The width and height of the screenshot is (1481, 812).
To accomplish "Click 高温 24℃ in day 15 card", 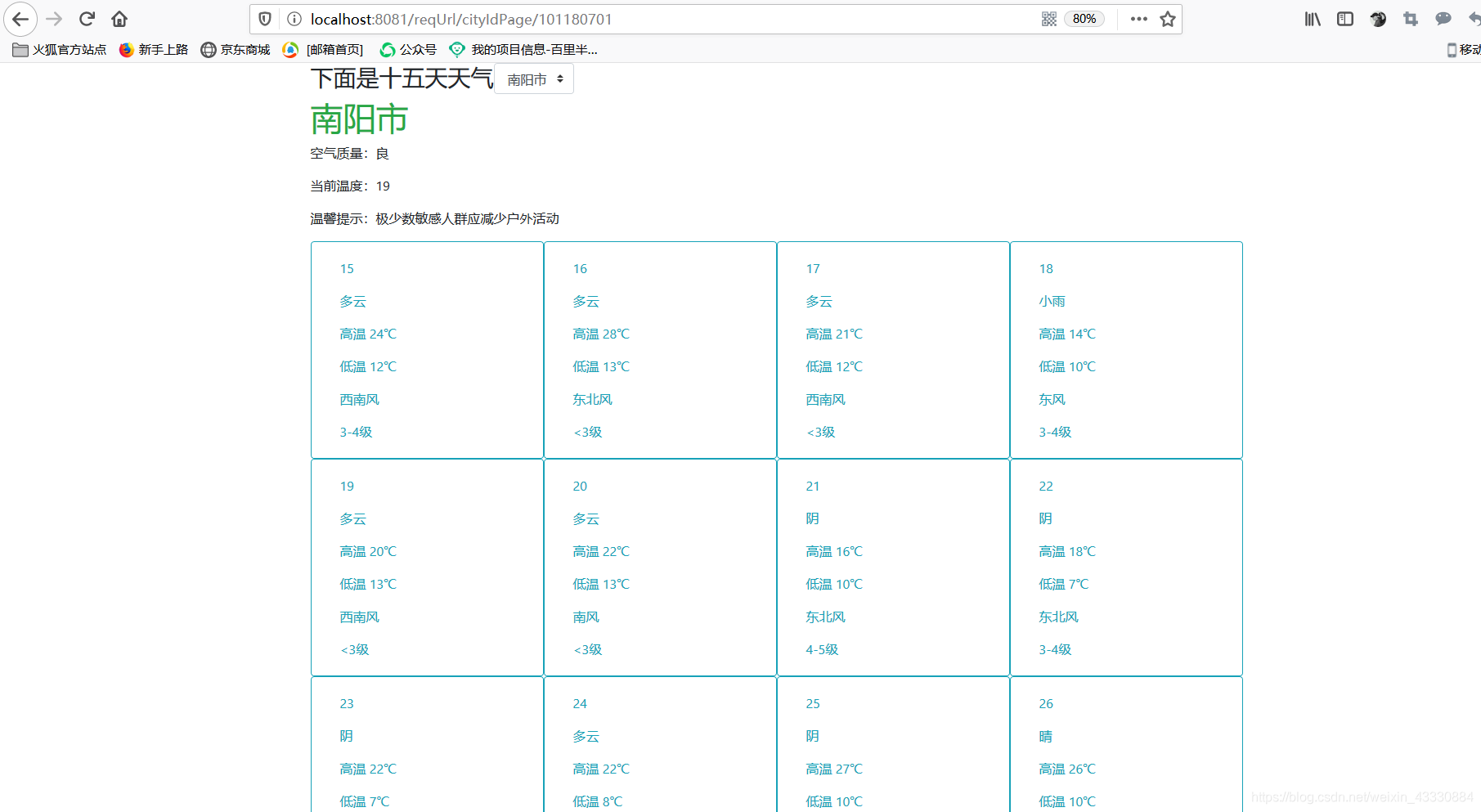I will [368, 334].
